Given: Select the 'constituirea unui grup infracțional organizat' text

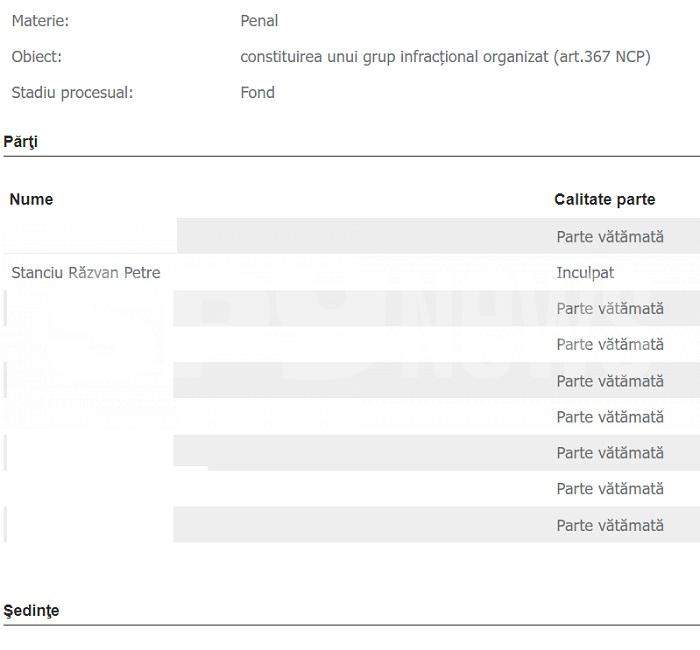Looking at the screenshot, I should [394, 57].
